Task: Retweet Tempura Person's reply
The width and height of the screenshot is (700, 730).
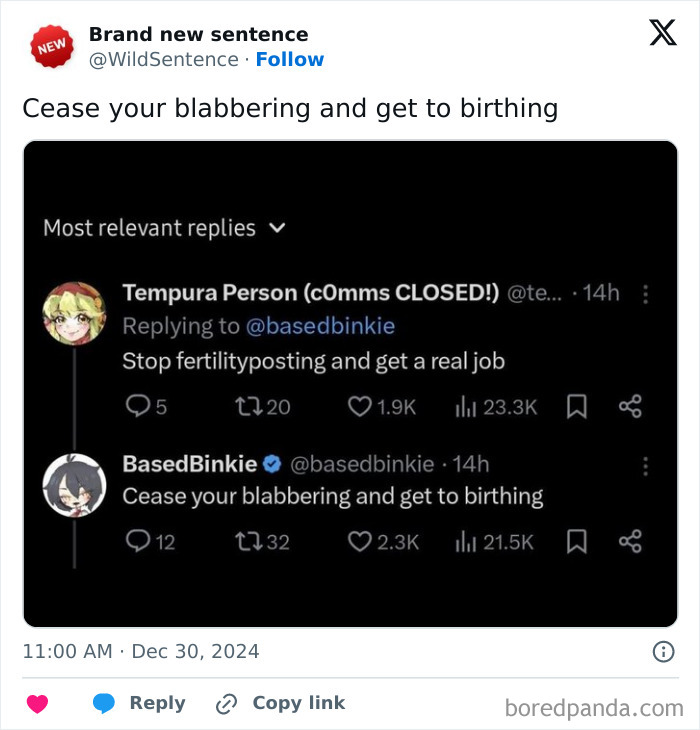Action: pos(243,407)
